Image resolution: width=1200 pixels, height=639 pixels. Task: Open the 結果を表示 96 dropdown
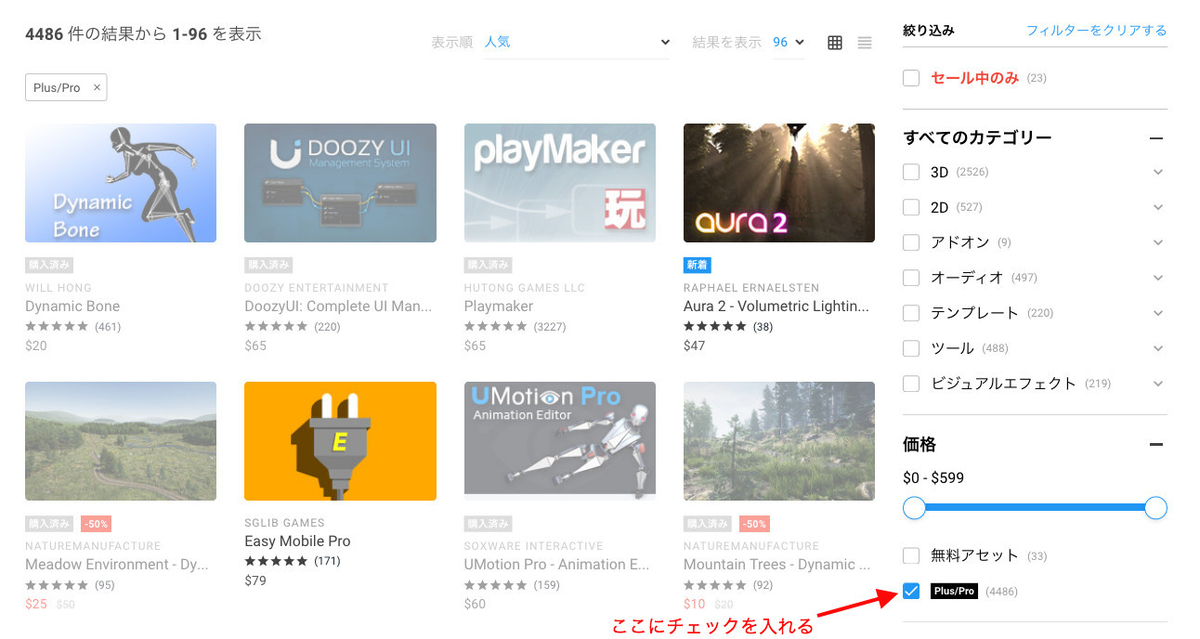(788, 43)
